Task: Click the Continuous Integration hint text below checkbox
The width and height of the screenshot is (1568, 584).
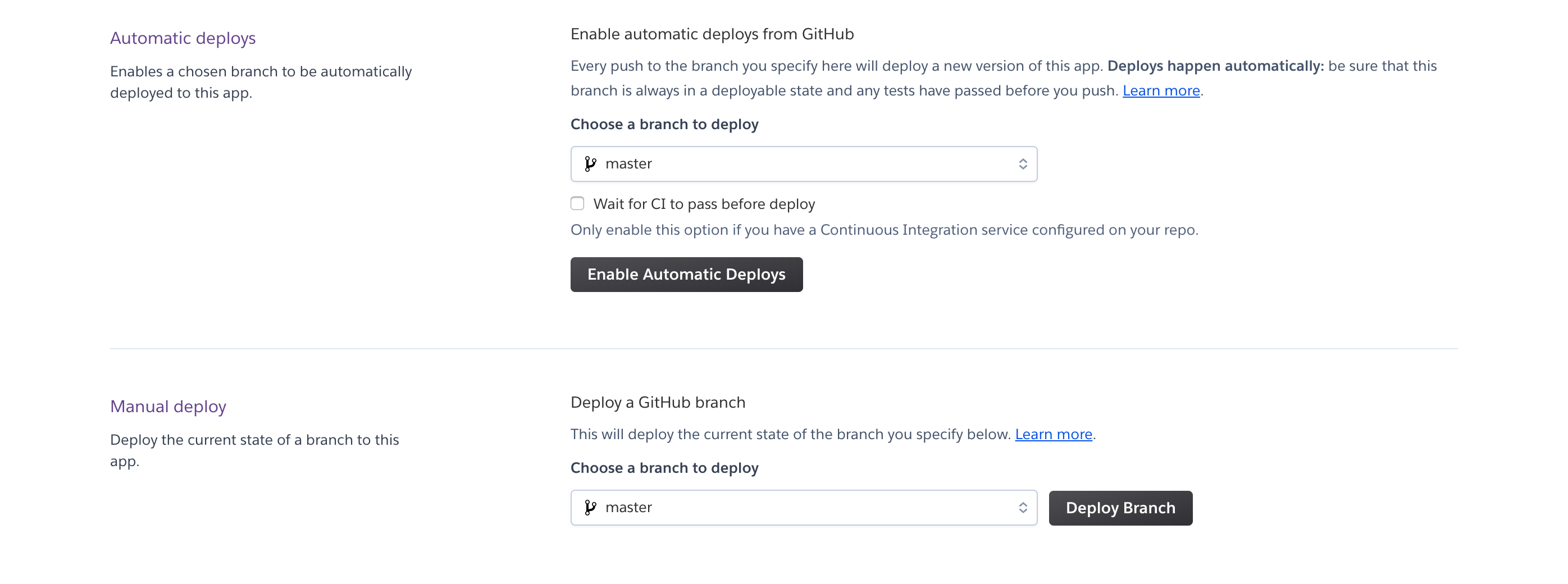Action: pyautogui.click(x=884, y=230)
